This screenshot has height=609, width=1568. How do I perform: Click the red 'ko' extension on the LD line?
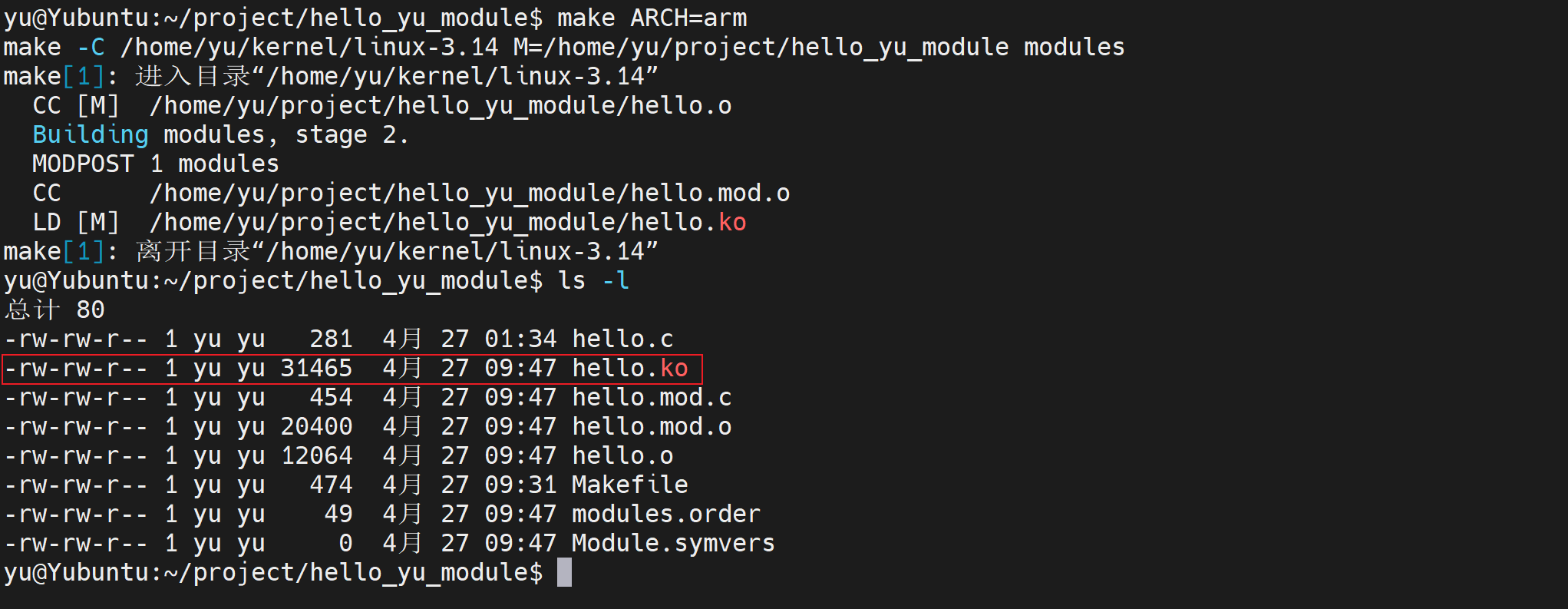pos(732,223)
